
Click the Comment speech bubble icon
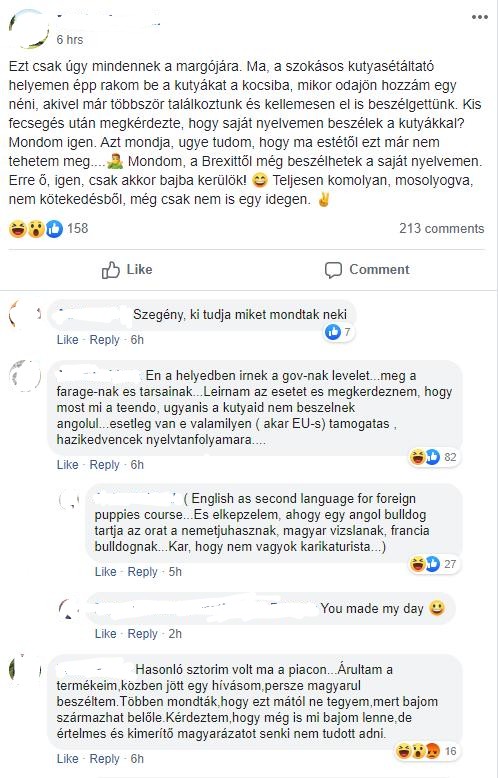click(x=333, y=270)
